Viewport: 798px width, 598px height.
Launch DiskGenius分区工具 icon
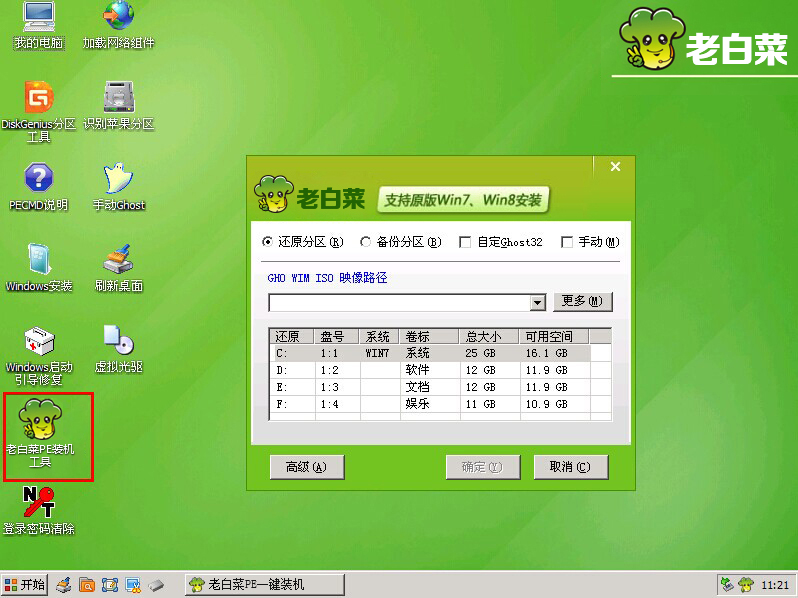(39, 111)
